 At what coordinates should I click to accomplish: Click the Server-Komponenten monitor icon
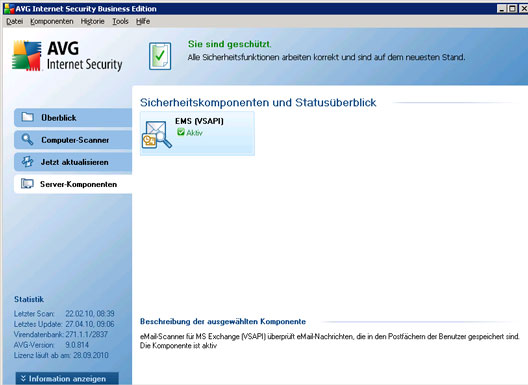27,184
